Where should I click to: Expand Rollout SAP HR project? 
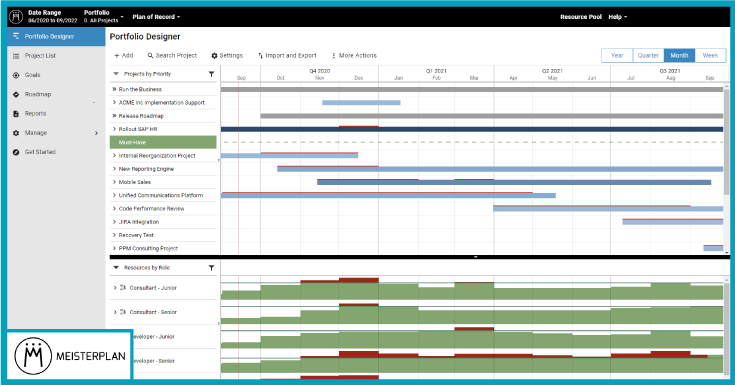point(114,129)
